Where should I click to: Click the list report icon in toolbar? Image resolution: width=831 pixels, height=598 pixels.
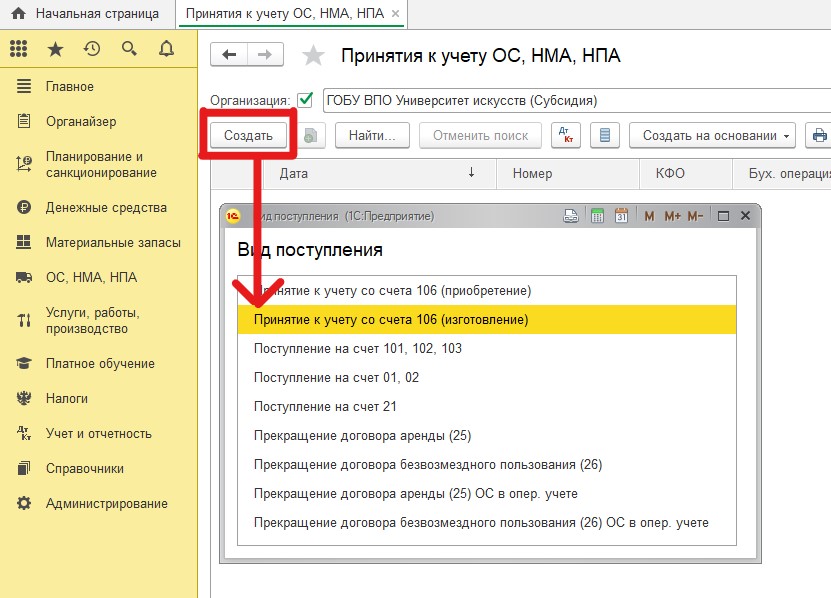pyautogui.click(x=605, y=135)
